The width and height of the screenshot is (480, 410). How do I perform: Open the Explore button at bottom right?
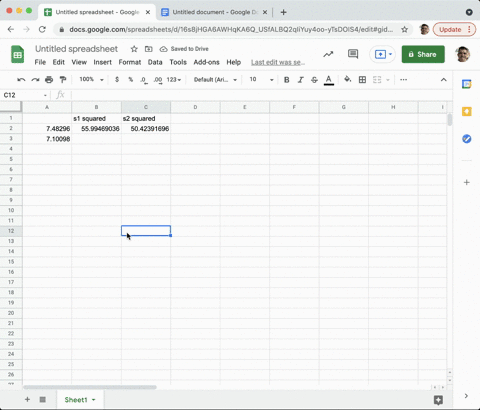tap(438, 400)
